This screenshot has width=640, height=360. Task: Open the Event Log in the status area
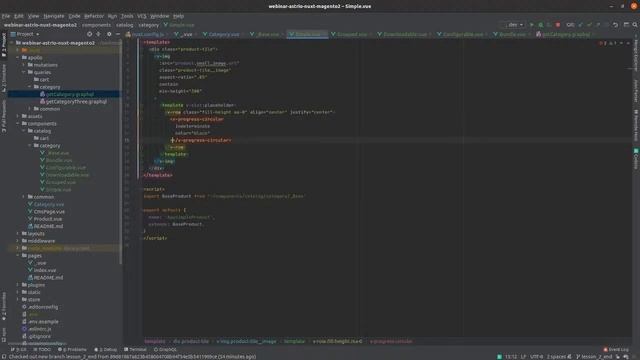(x=616, y=350)
